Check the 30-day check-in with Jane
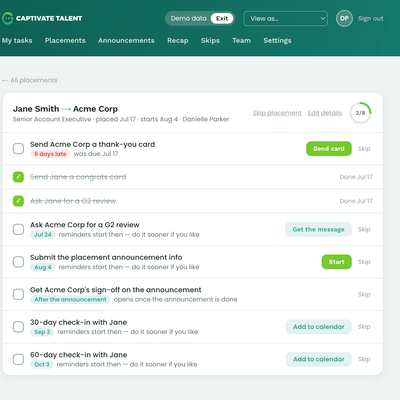The image size is (400, 400). click(18, 327)
